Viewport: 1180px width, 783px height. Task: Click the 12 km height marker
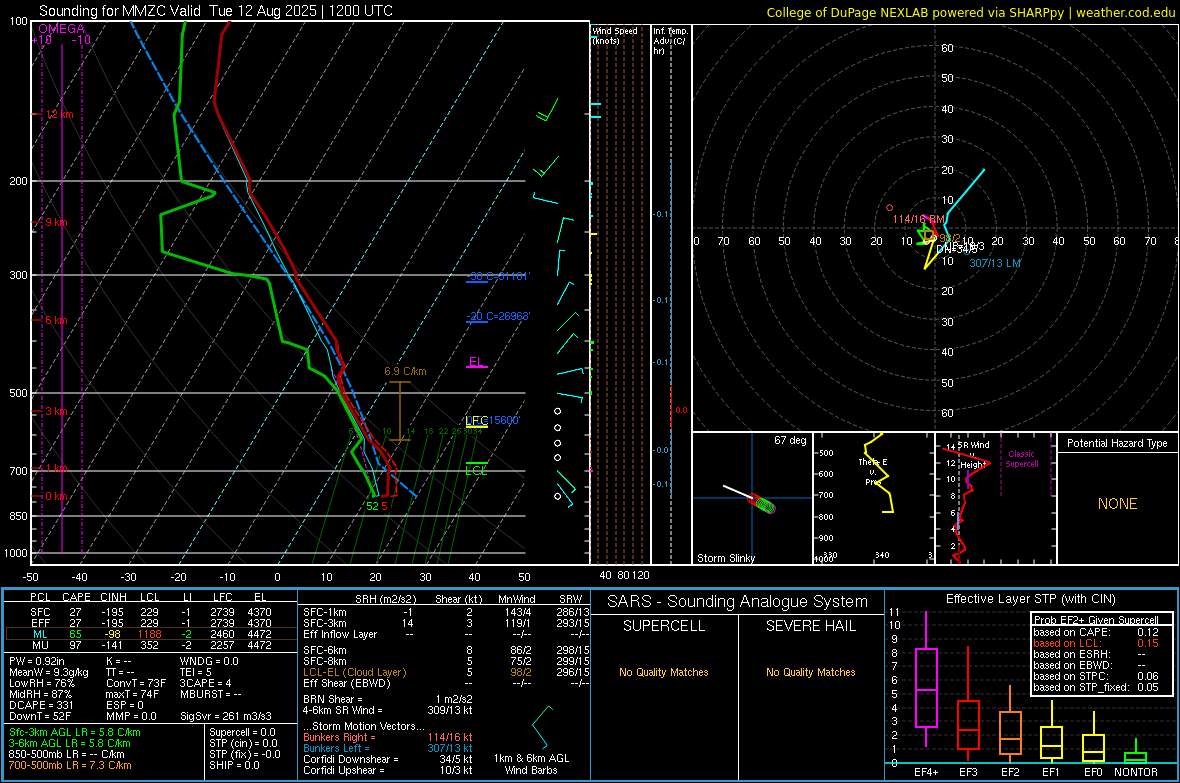59,114
